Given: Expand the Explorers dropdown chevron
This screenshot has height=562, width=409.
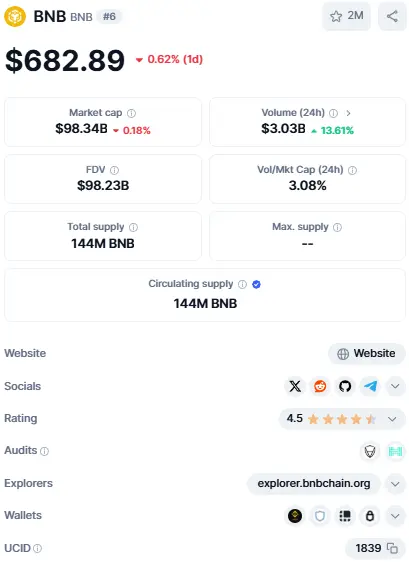Looking at the screenshot, I should tap(395, 484).
